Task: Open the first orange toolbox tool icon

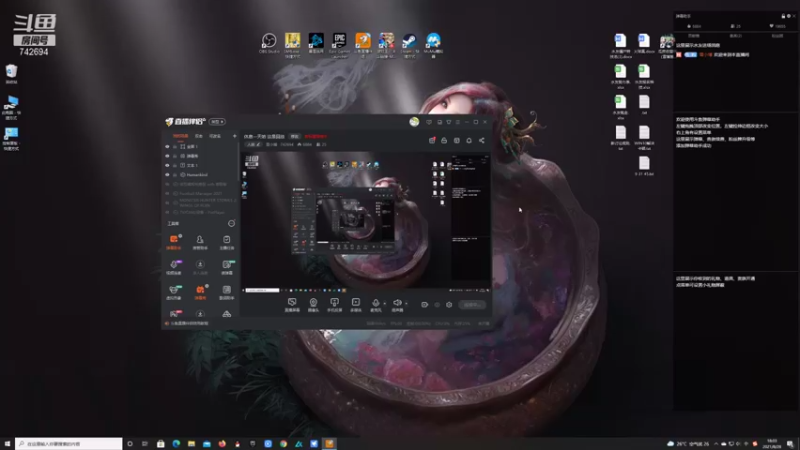Action: [x=173, y=241]
